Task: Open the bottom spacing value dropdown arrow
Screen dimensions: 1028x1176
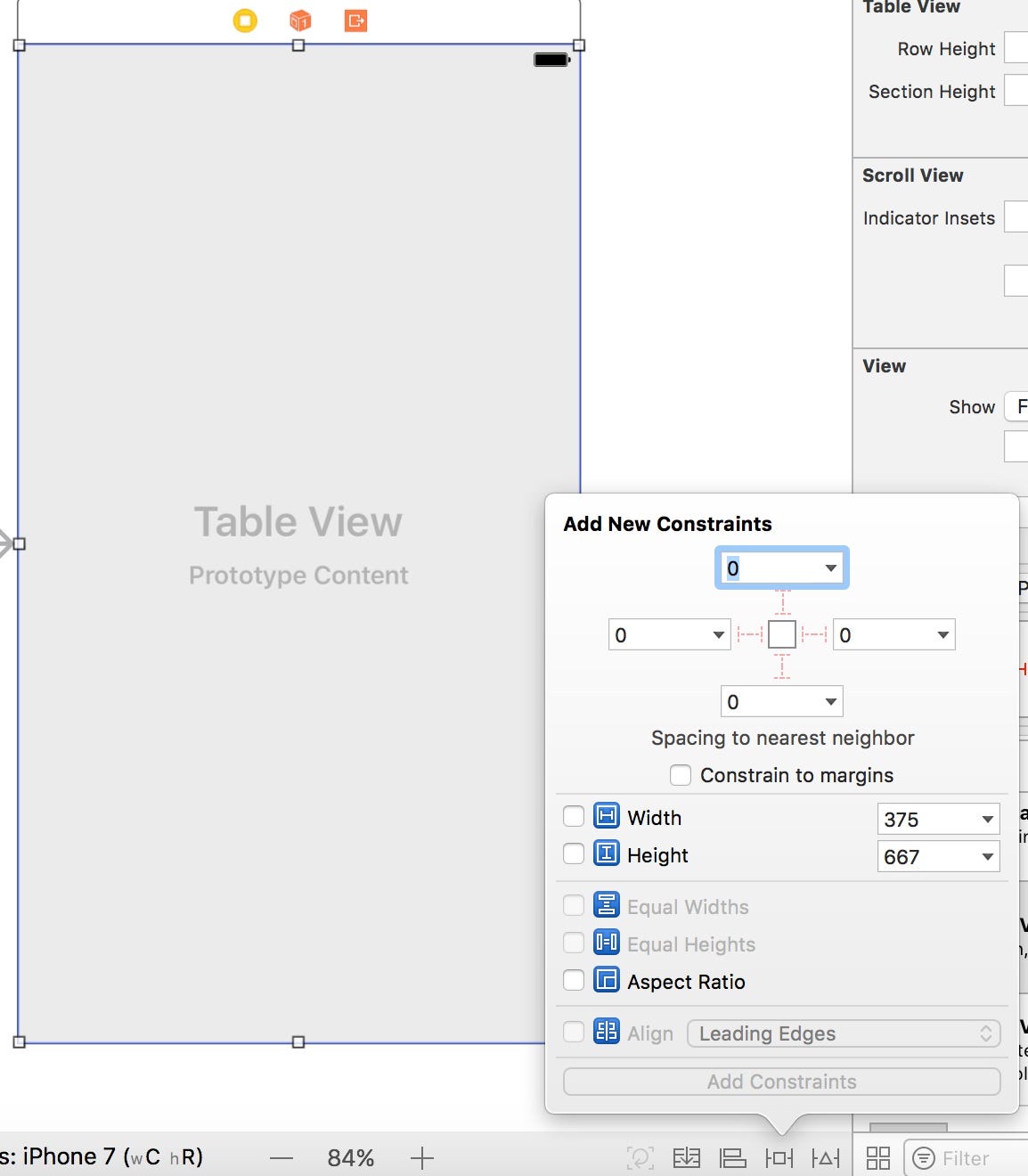Action: click(830, 702)
